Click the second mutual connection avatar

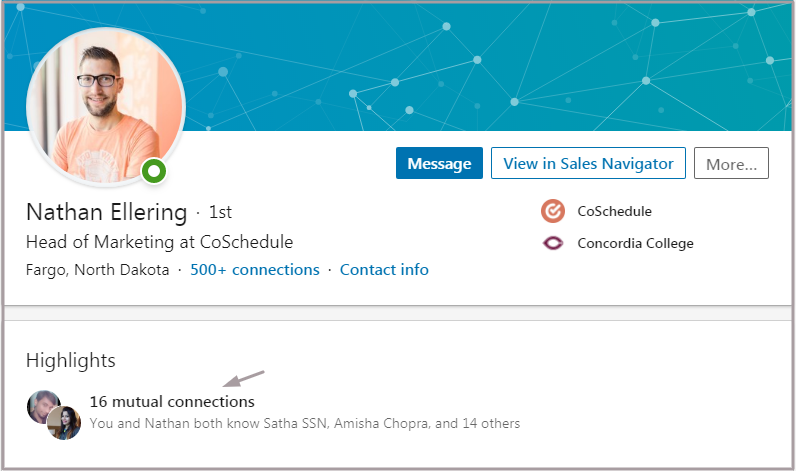pos(64,423)
